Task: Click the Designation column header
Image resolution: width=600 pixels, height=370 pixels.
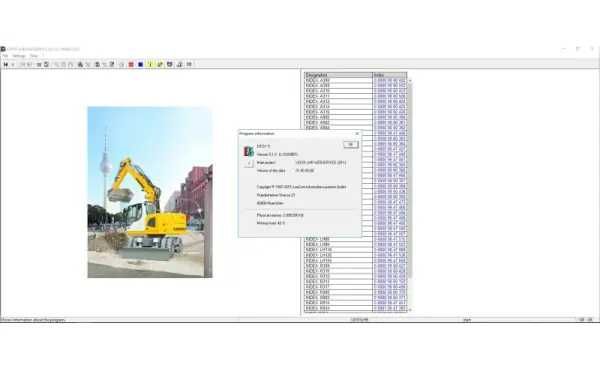Action: pyautogui.click(x=338, y=75)
